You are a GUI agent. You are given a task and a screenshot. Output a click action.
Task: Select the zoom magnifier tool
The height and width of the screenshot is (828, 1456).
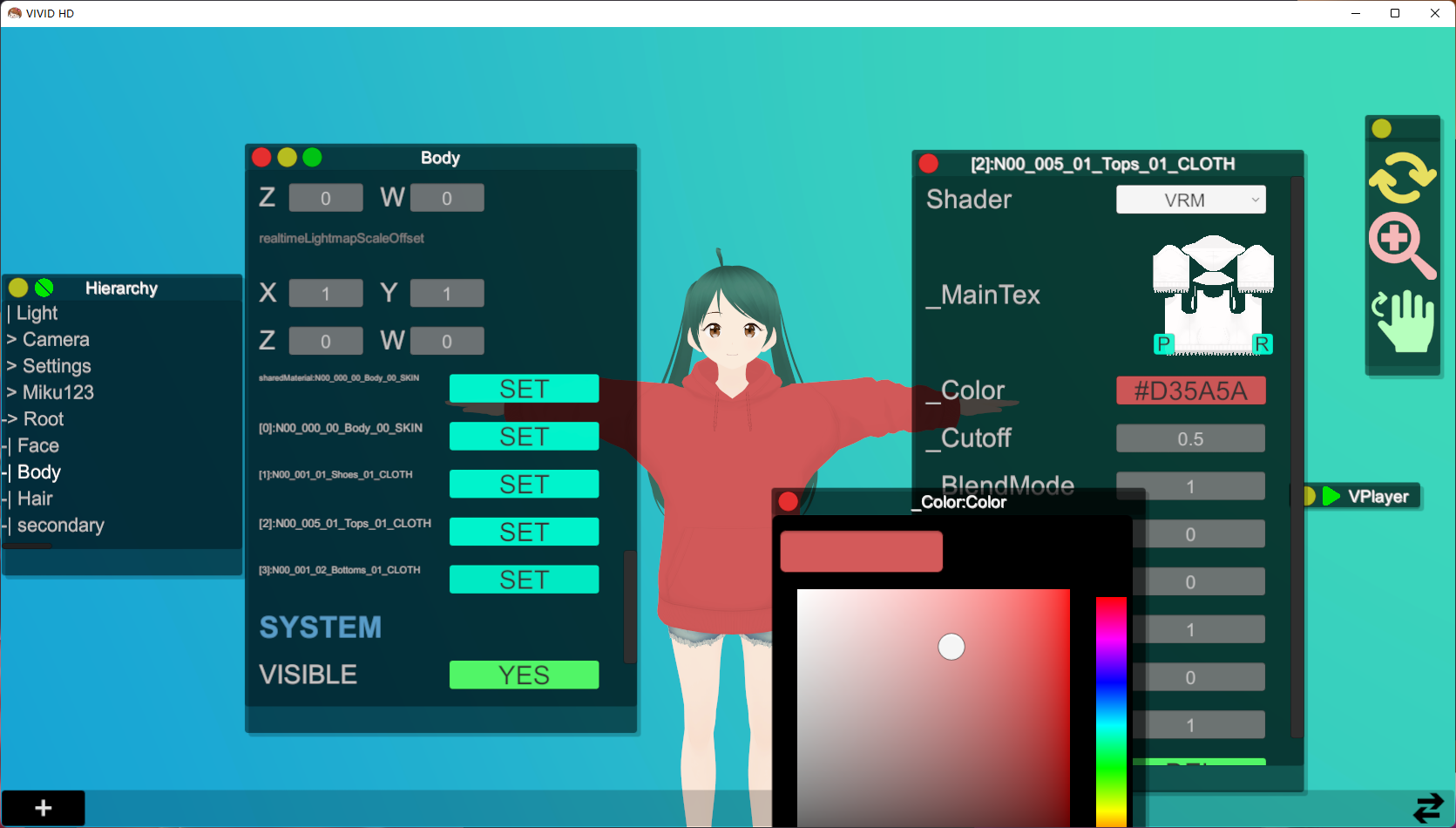point(1402,245)
